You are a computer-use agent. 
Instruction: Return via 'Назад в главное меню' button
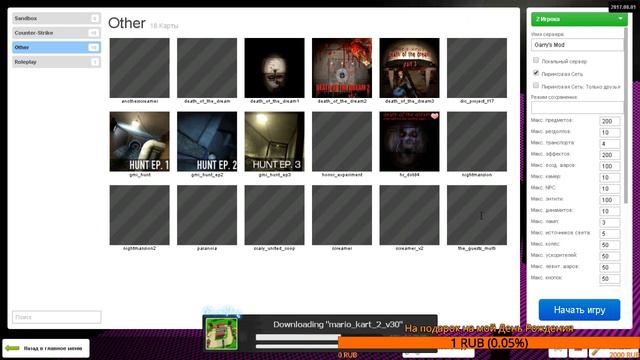coord(46,348)
